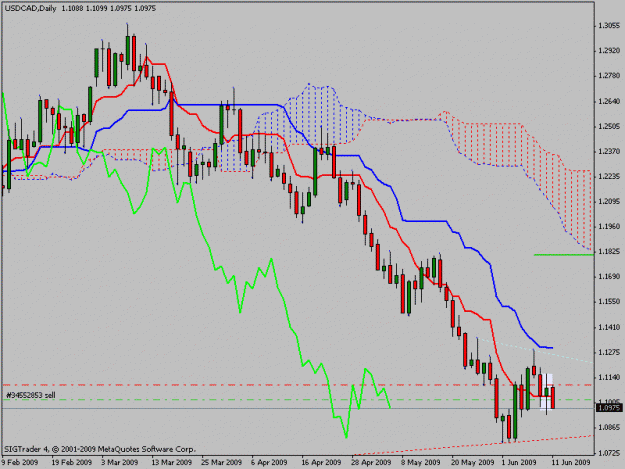Image resolution: width=625 pixels, height=469 pixels.
Task: Click the '3 Mar 2009' date label
Action: (x=120, y=462)
